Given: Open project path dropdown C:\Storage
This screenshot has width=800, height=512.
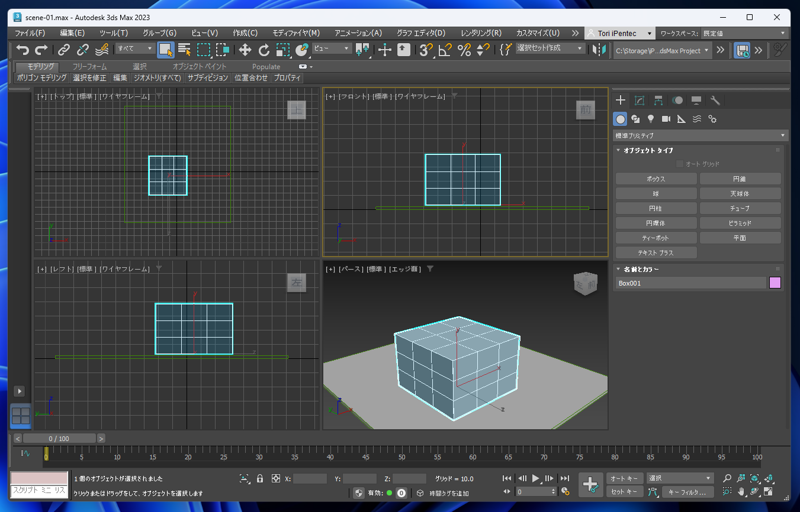Looking at the screenshot, I should click(662, 50).
